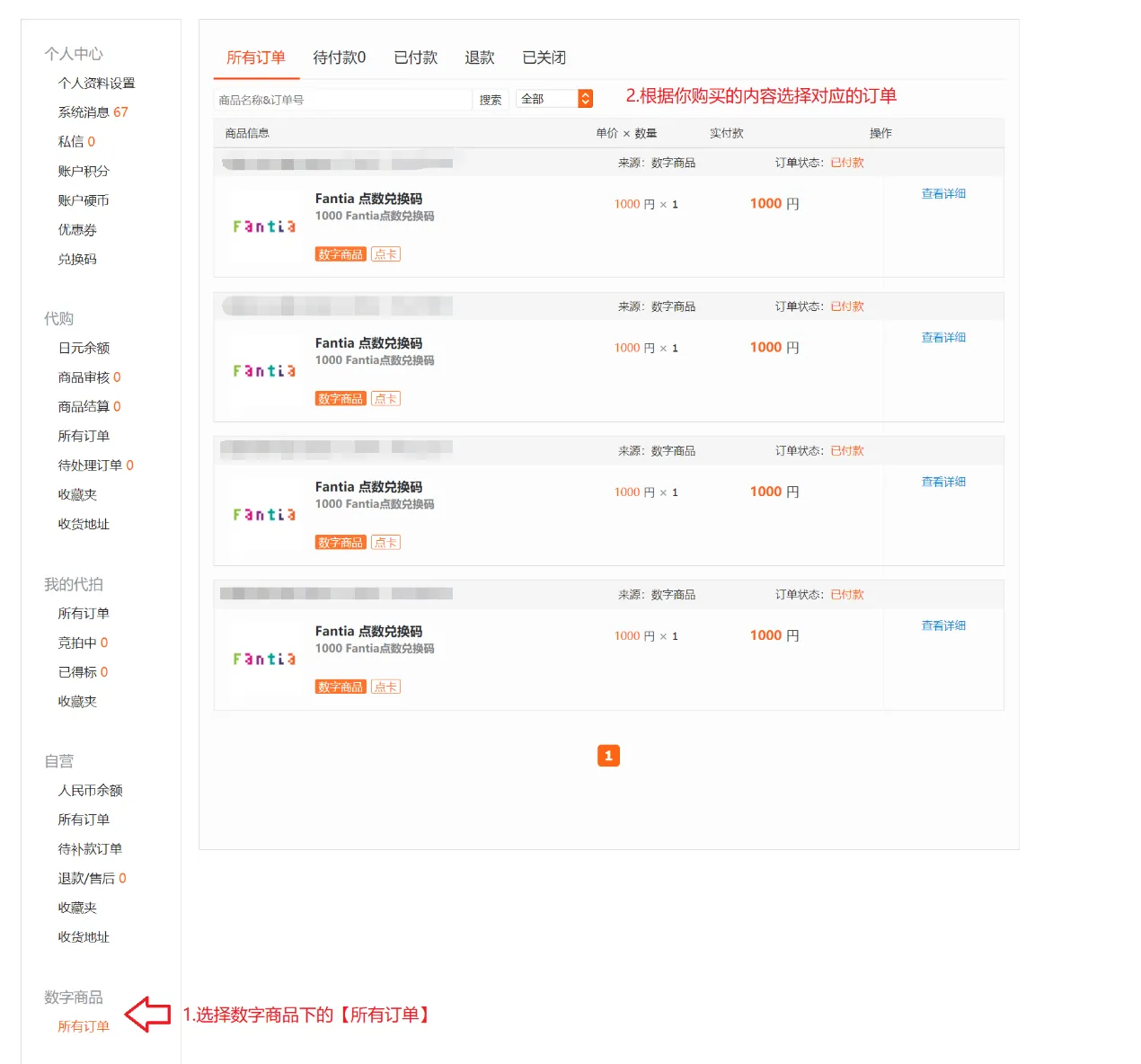The image size is (1141, 1064).
Task: Open the first order's Fantia logo thumbnail
Action: pos(264,226)
